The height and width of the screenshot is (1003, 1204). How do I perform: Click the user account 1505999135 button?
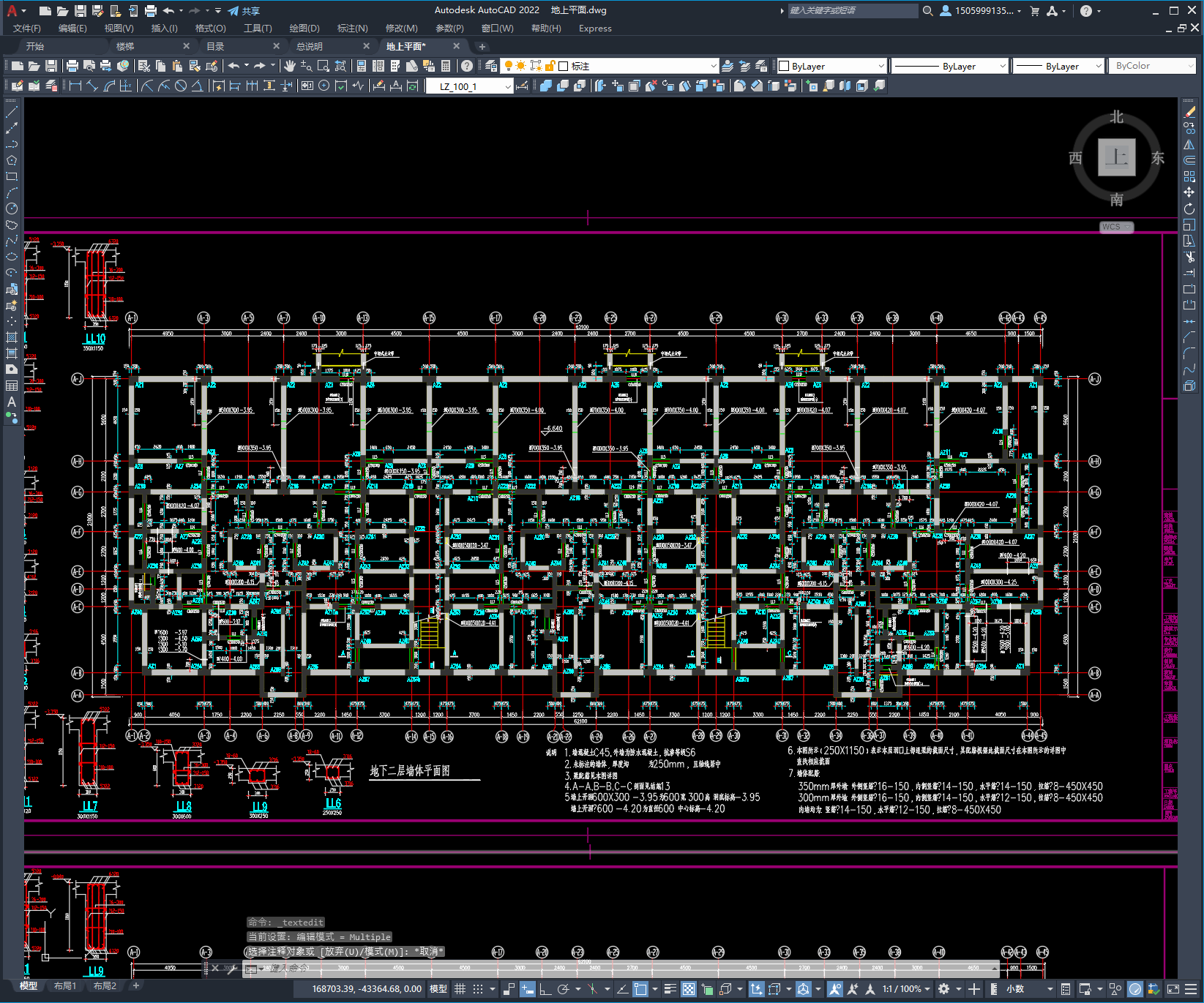(x=981, y=11)
